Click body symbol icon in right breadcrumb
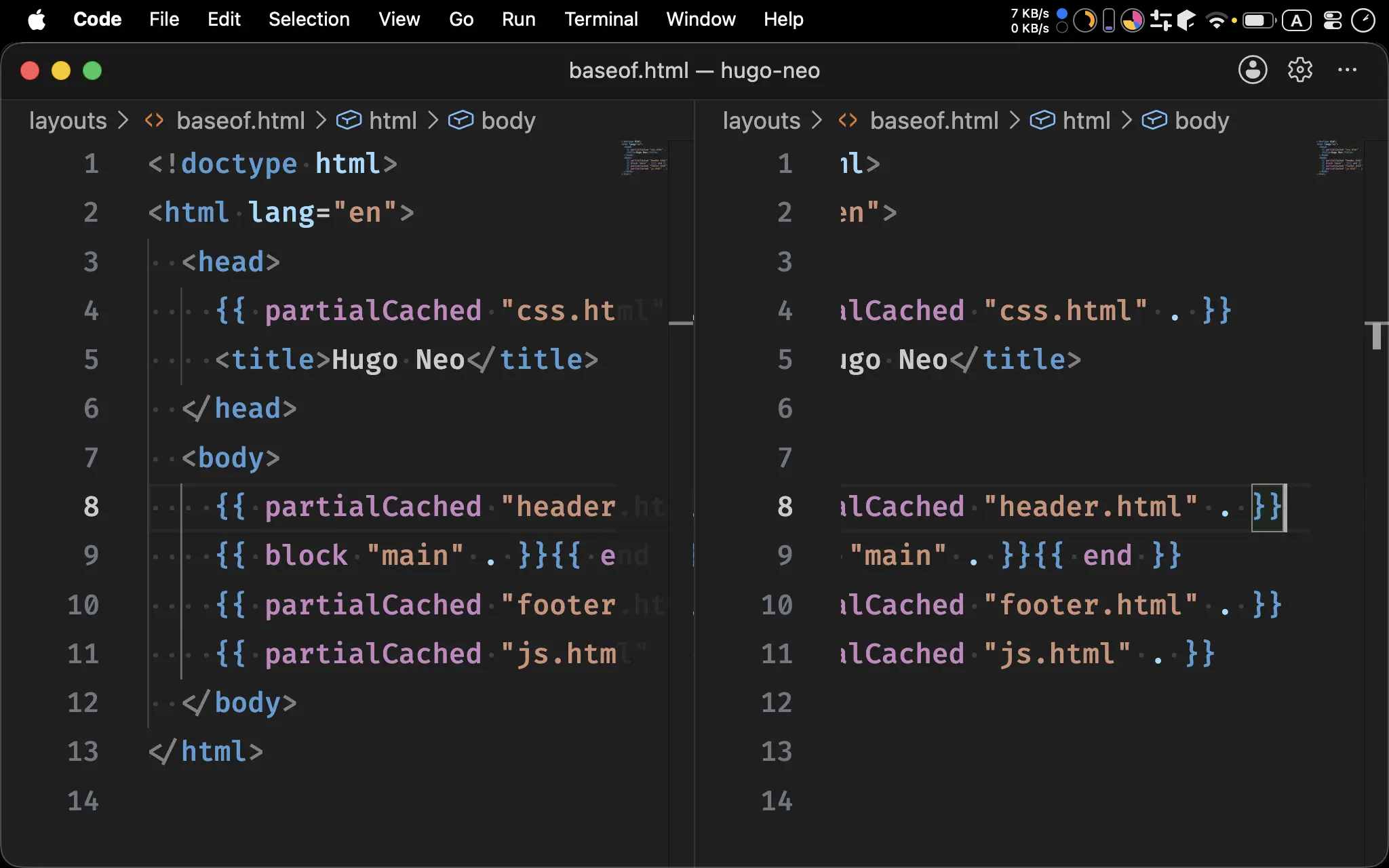 pos(1154,120)
